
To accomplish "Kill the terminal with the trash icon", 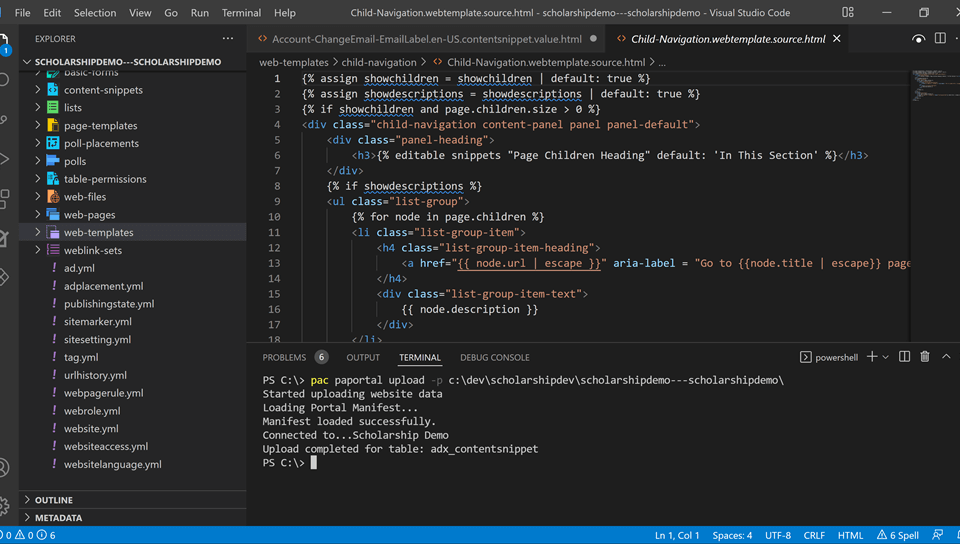I will [925, 357].
